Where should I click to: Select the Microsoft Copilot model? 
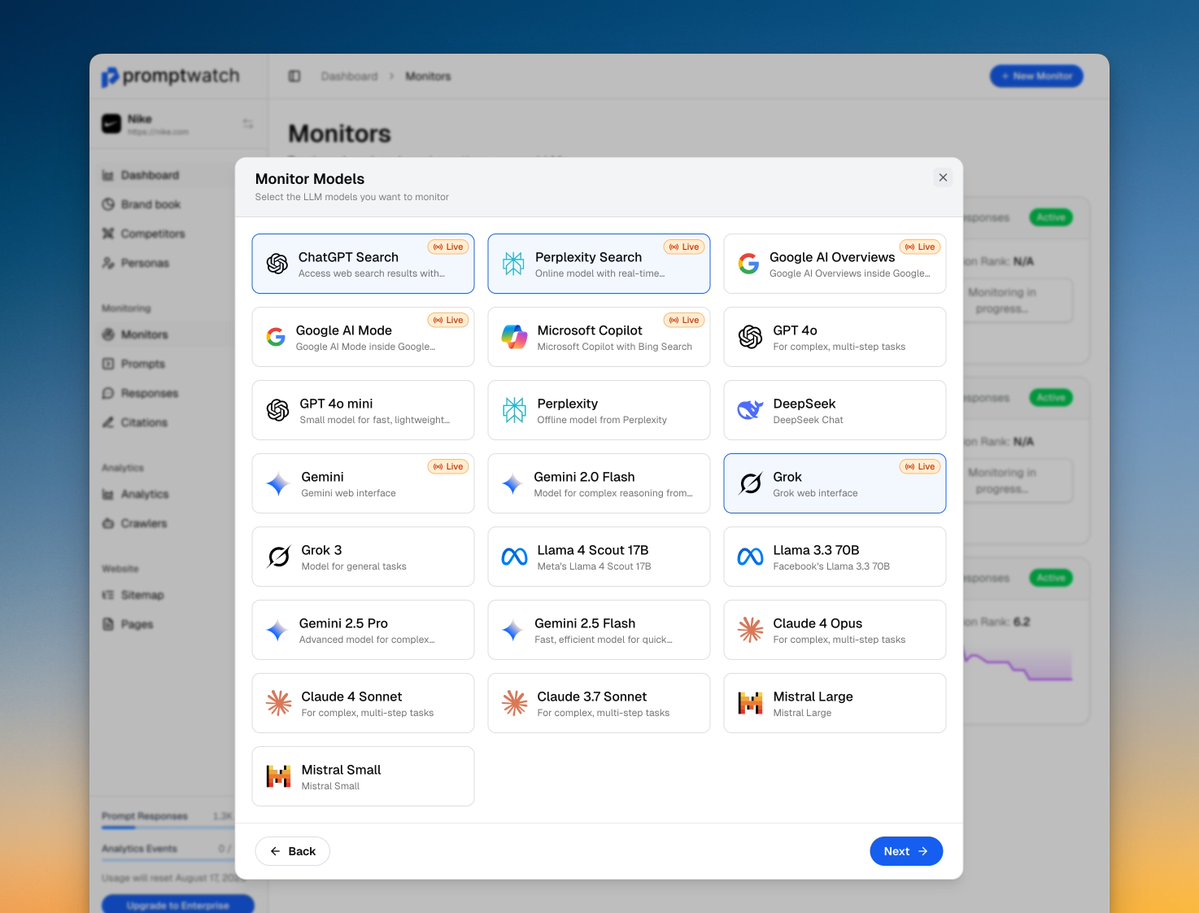(599, 336)
